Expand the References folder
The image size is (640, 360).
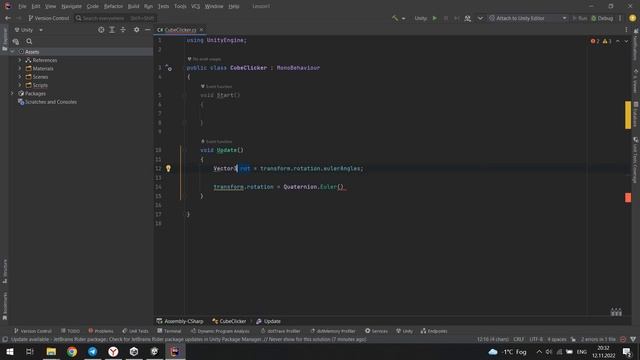click(x=20, y=60)
